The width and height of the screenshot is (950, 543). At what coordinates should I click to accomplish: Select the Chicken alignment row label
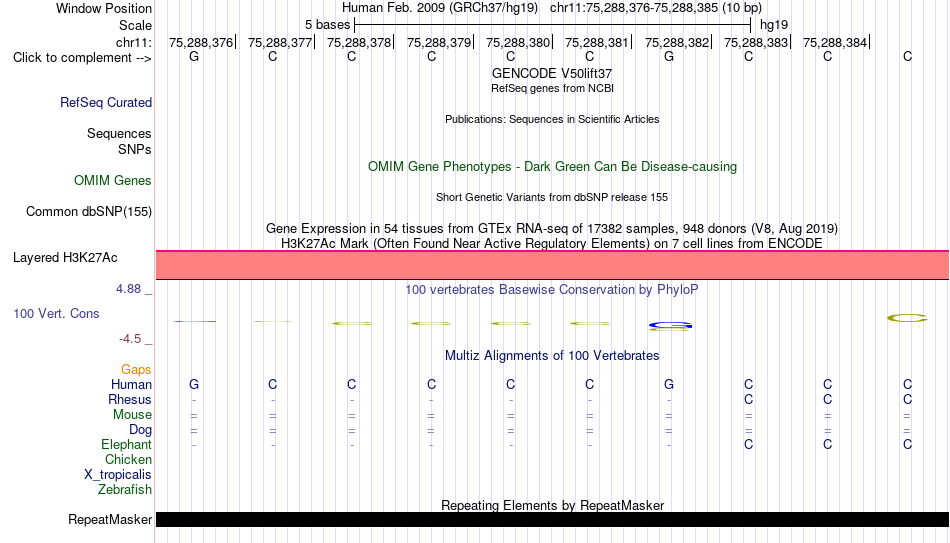128,460
